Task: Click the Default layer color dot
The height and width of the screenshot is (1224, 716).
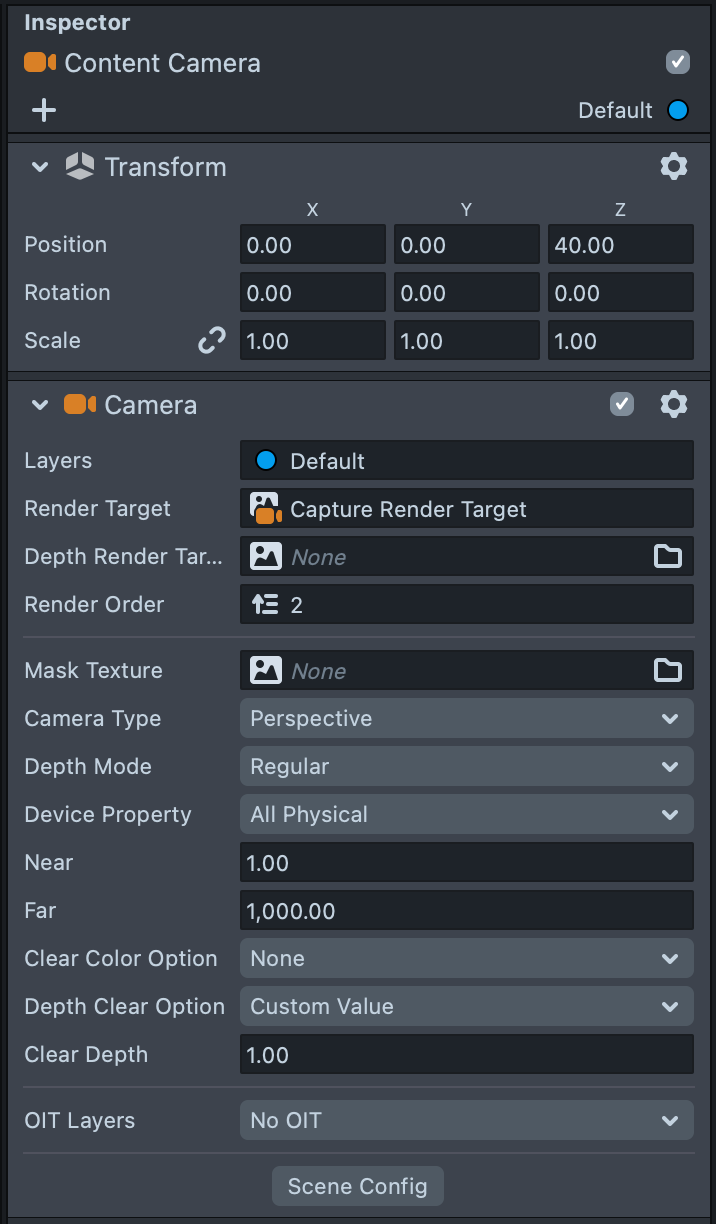Action: click(678, 110)
